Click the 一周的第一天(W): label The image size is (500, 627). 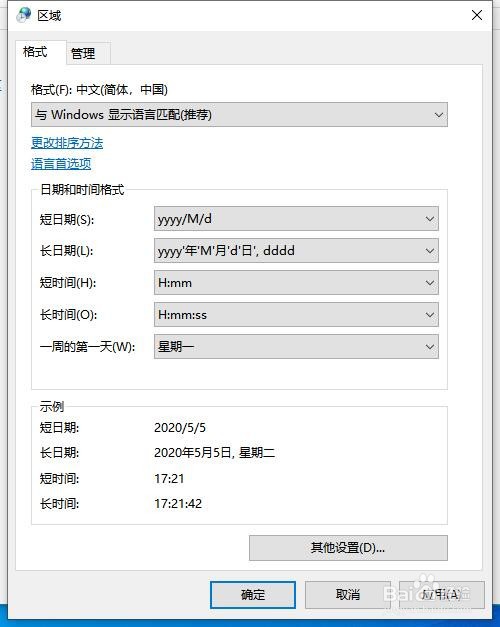point(87,347)
